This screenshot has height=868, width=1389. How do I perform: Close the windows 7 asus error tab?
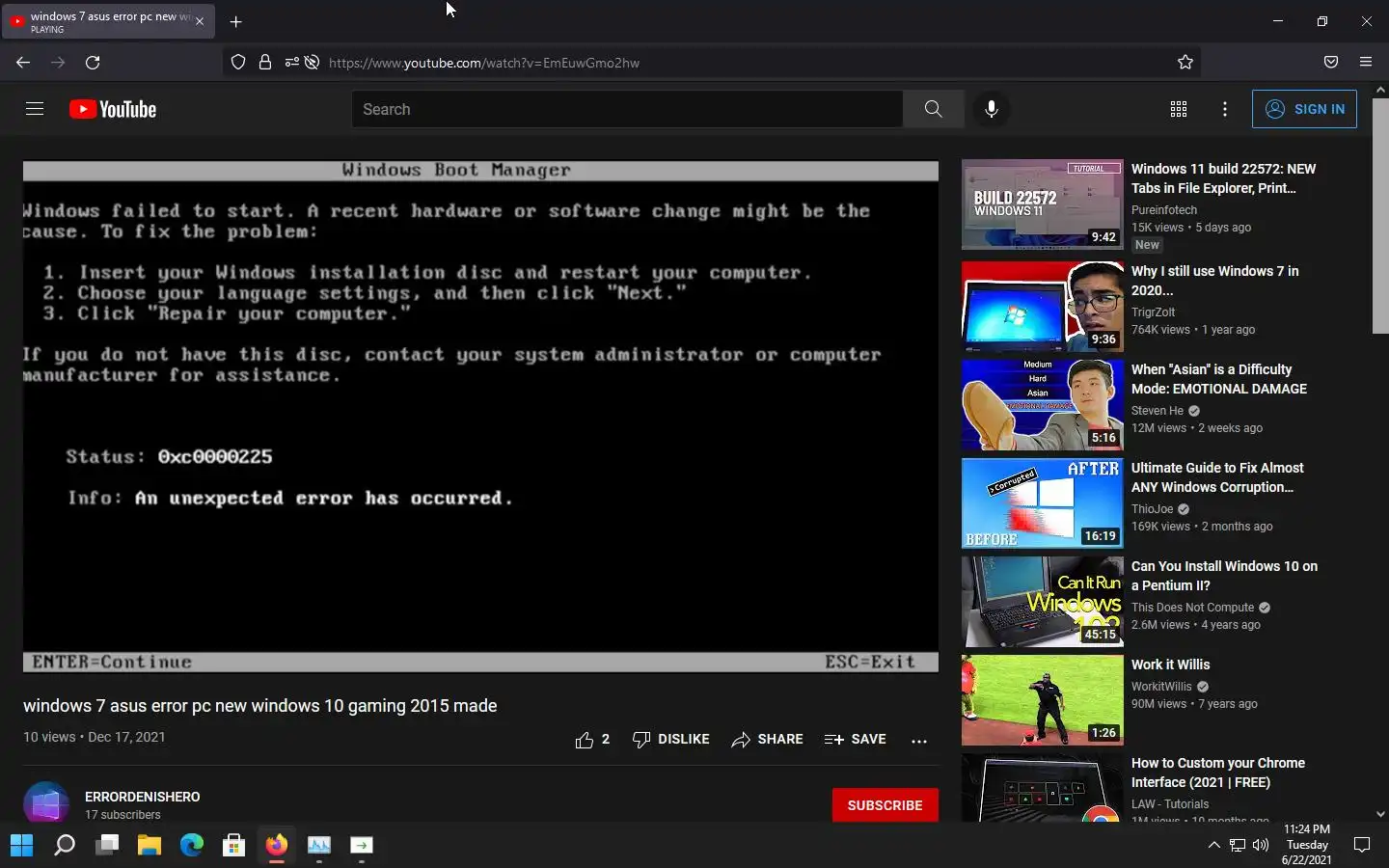coord(200,21)
